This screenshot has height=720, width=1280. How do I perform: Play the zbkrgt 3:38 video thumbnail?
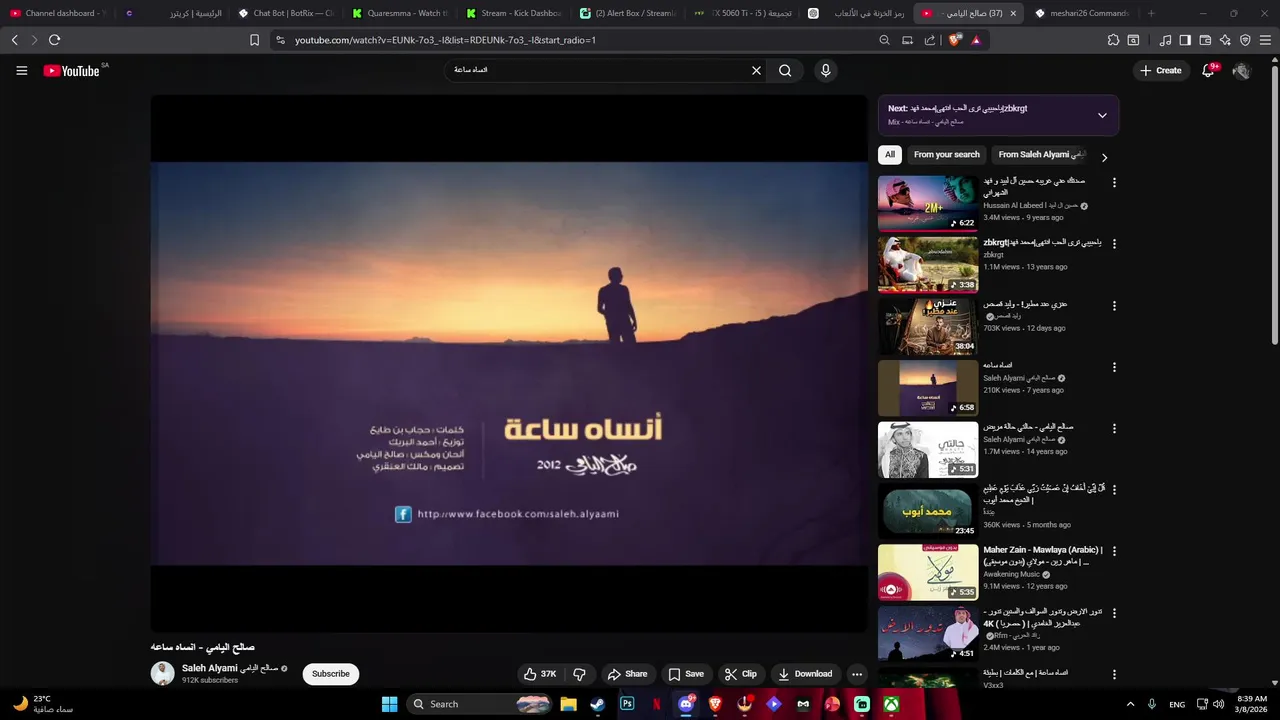click(928, 264)
